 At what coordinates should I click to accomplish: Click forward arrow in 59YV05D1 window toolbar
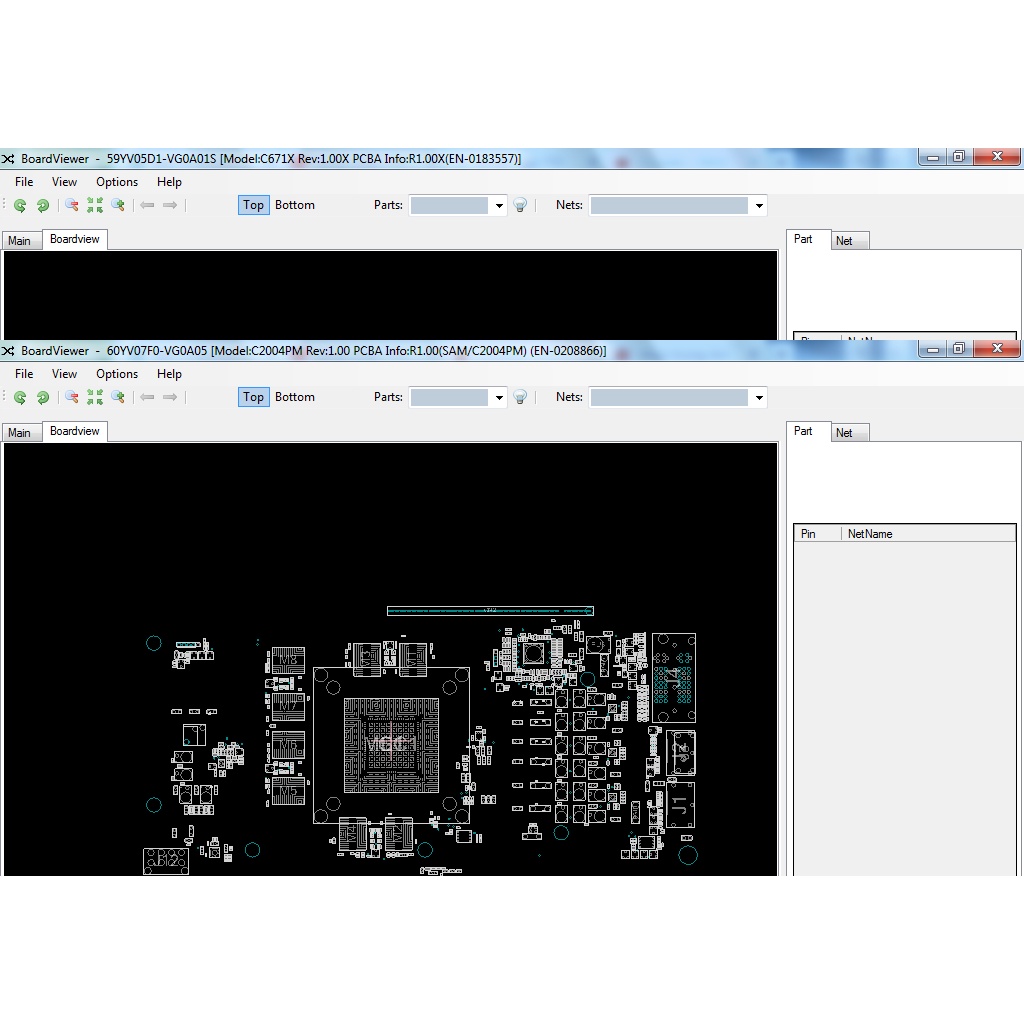[170, 206]
